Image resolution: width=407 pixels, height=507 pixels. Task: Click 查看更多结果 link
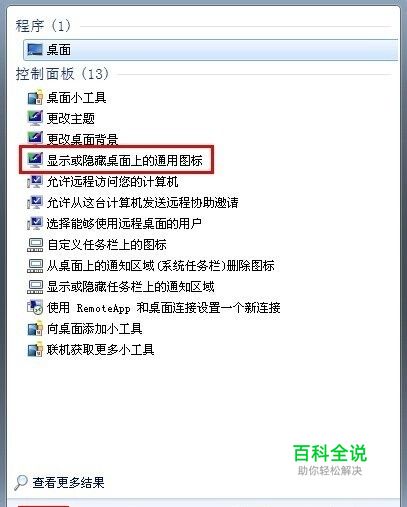coord(68,482)
